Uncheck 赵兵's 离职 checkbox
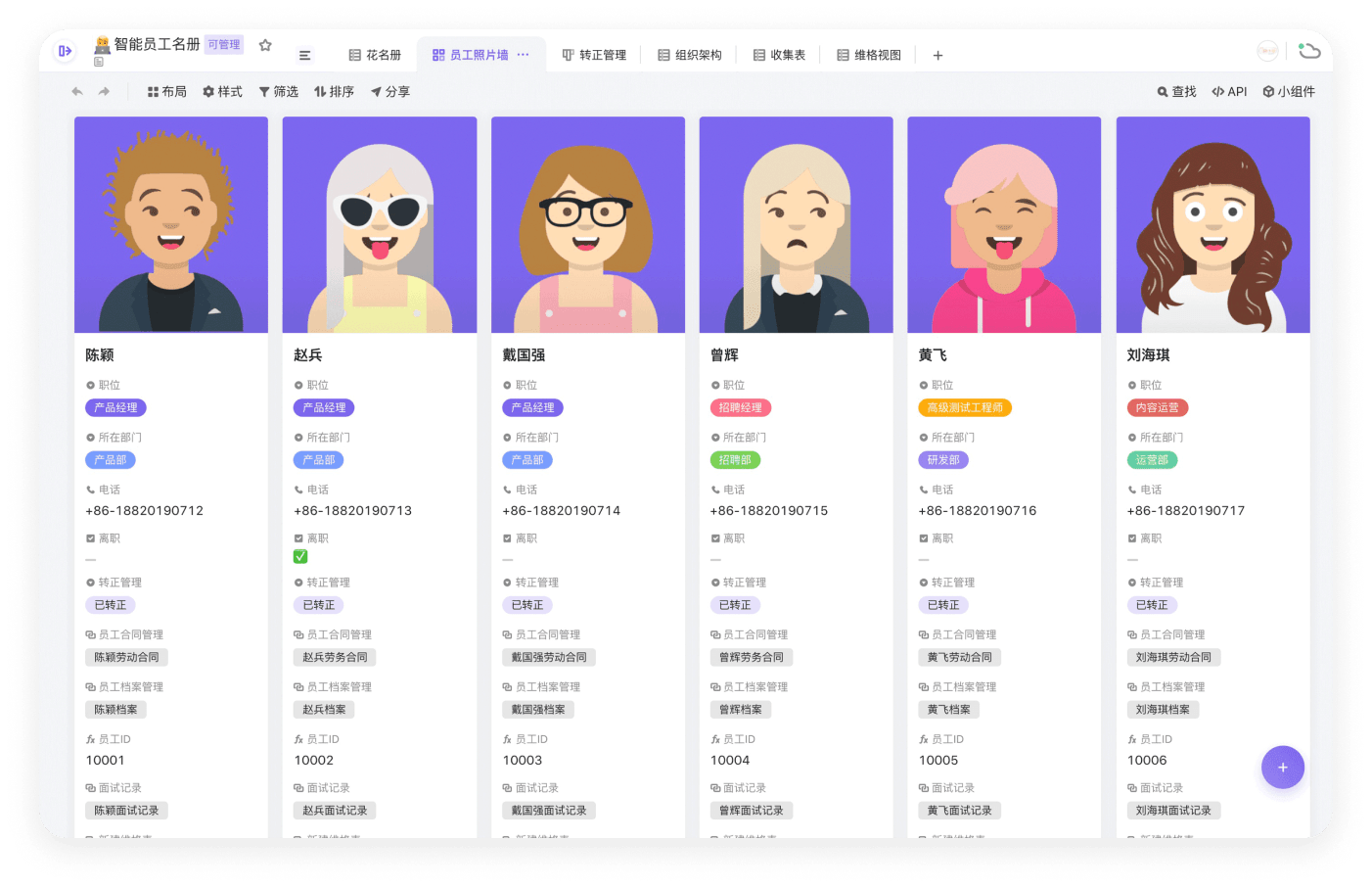This screenshot has height=887, width=1372. coord(298,556)
